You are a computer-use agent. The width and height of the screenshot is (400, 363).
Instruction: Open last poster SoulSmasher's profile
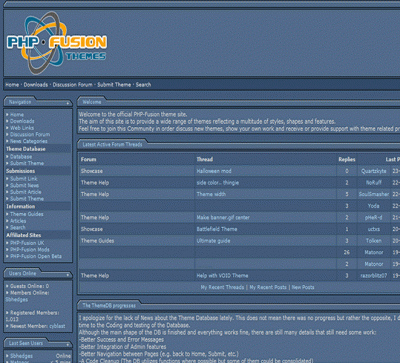pos(374,194)
